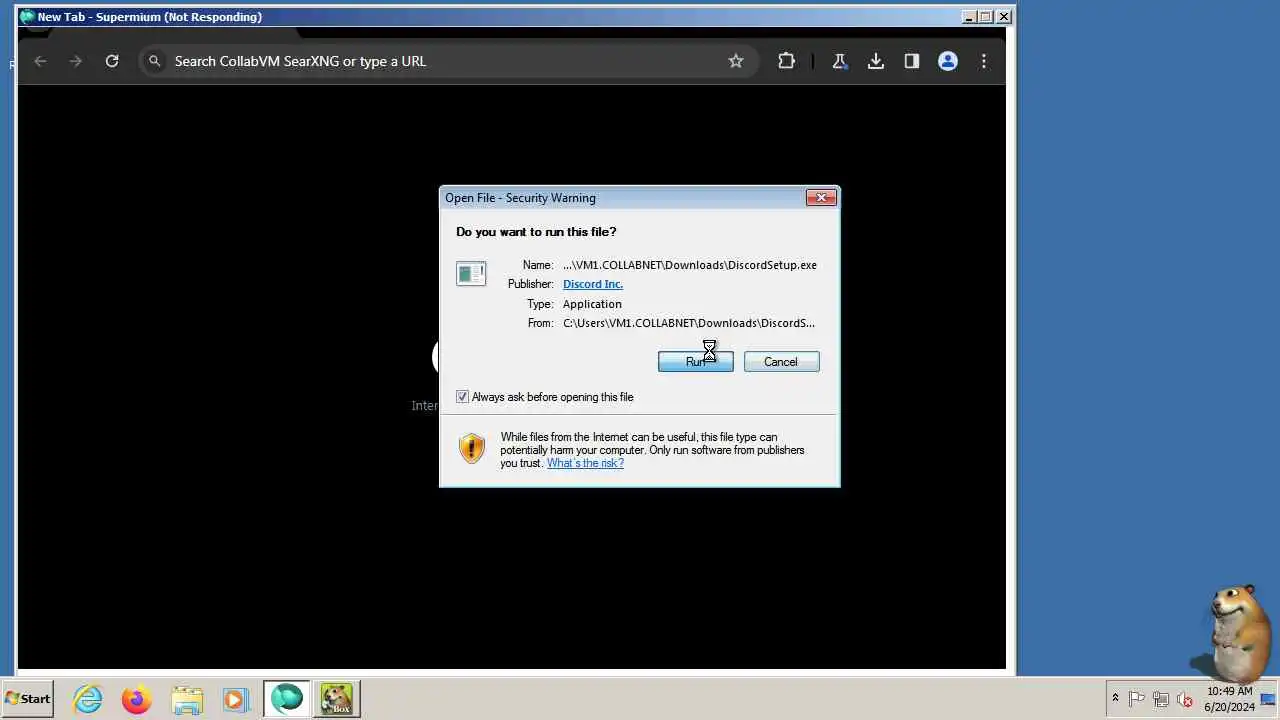Click the shield warning icon in dialog

[x=471, y=448]
